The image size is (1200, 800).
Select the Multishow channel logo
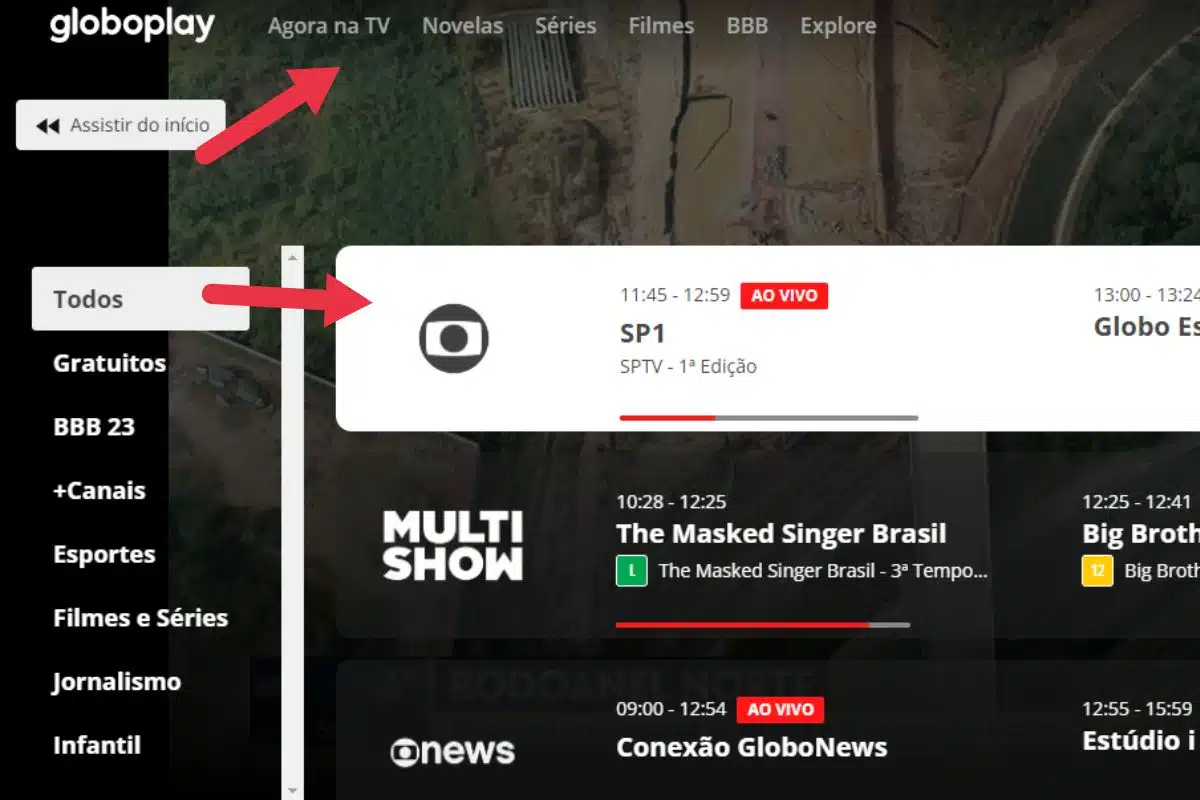pyautogui.click(x=453, y=545)
